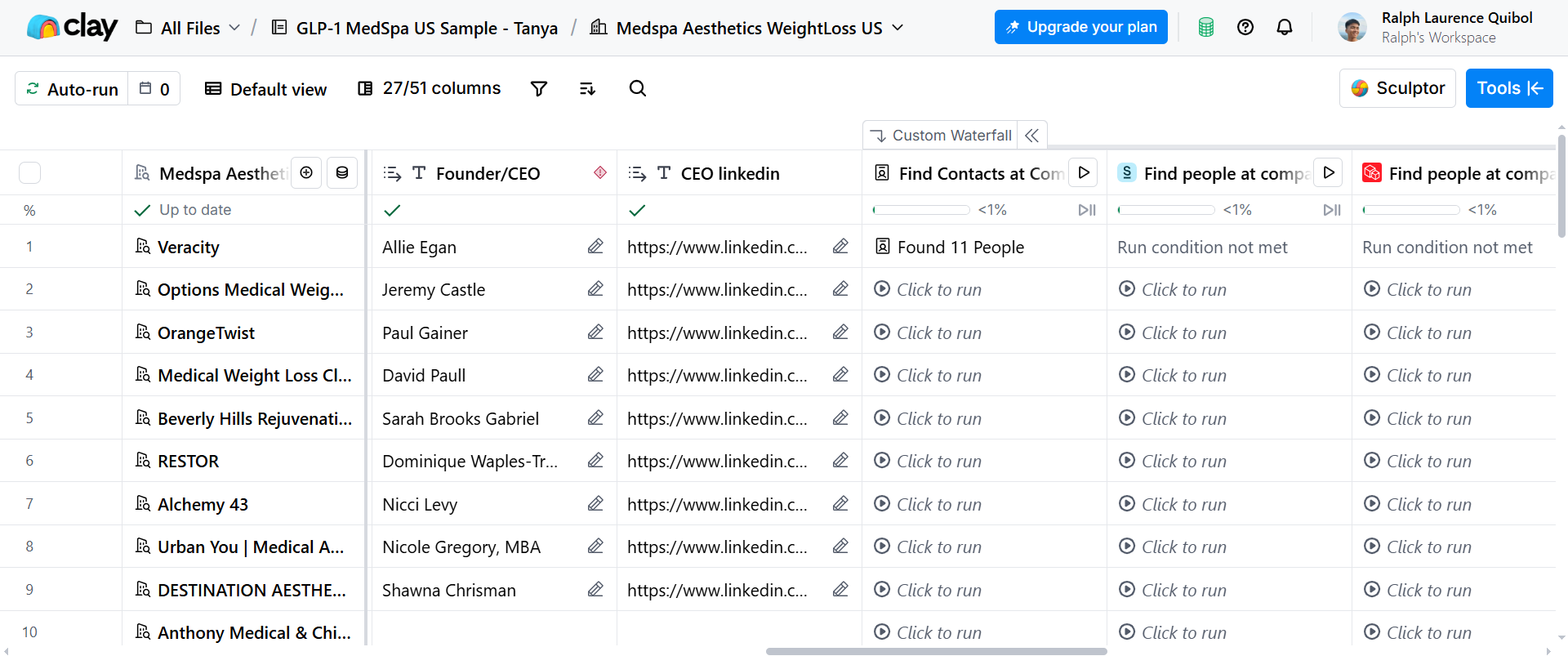The width and height of the screenshot is (1568, 656).
Task: Click run-pause control under Find Contacts header
Action: pyautogui.click(x=1087, y=210)
